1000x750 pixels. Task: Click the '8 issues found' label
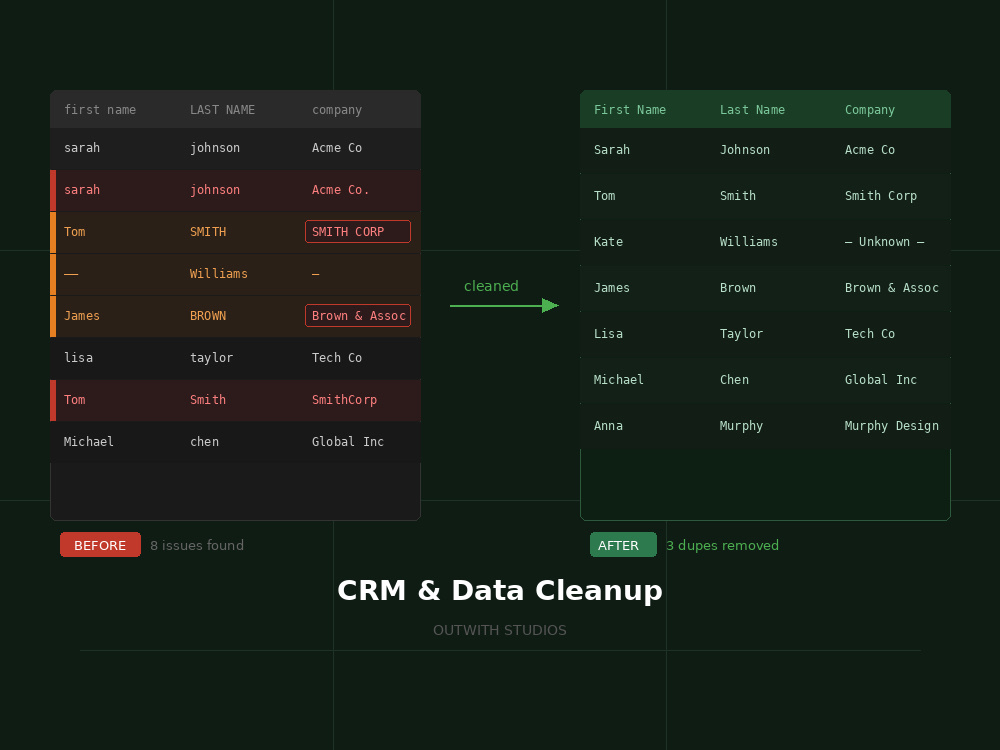[x=197, y=545]
